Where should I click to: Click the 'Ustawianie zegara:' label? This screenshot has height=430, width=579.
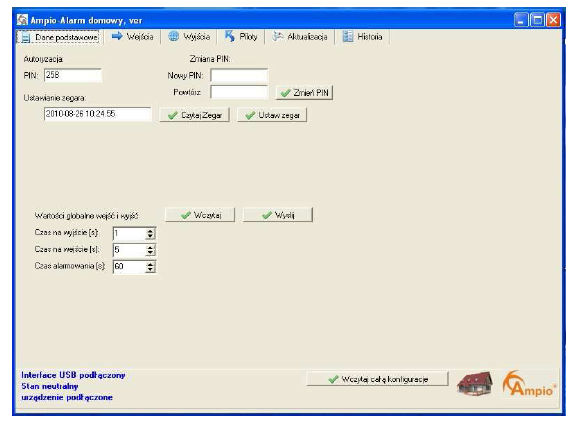[x=55, y=98]
